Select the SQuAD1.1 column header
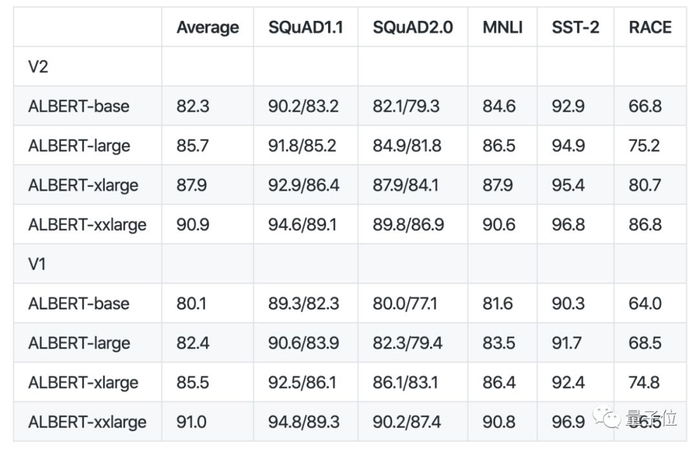The height and width of the screenshot is (449, 700). click(305, 27)
